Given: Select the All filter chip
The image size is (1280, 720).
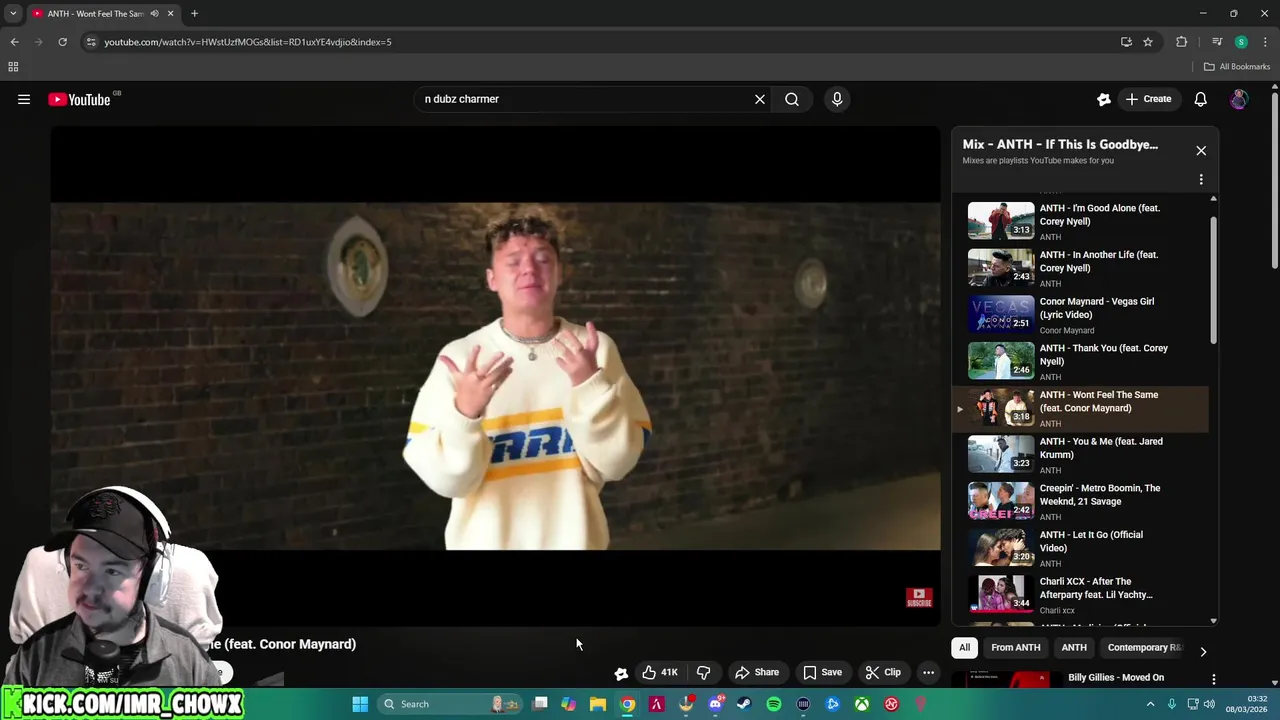Looking at the screenshot, I should coord(964,647).
